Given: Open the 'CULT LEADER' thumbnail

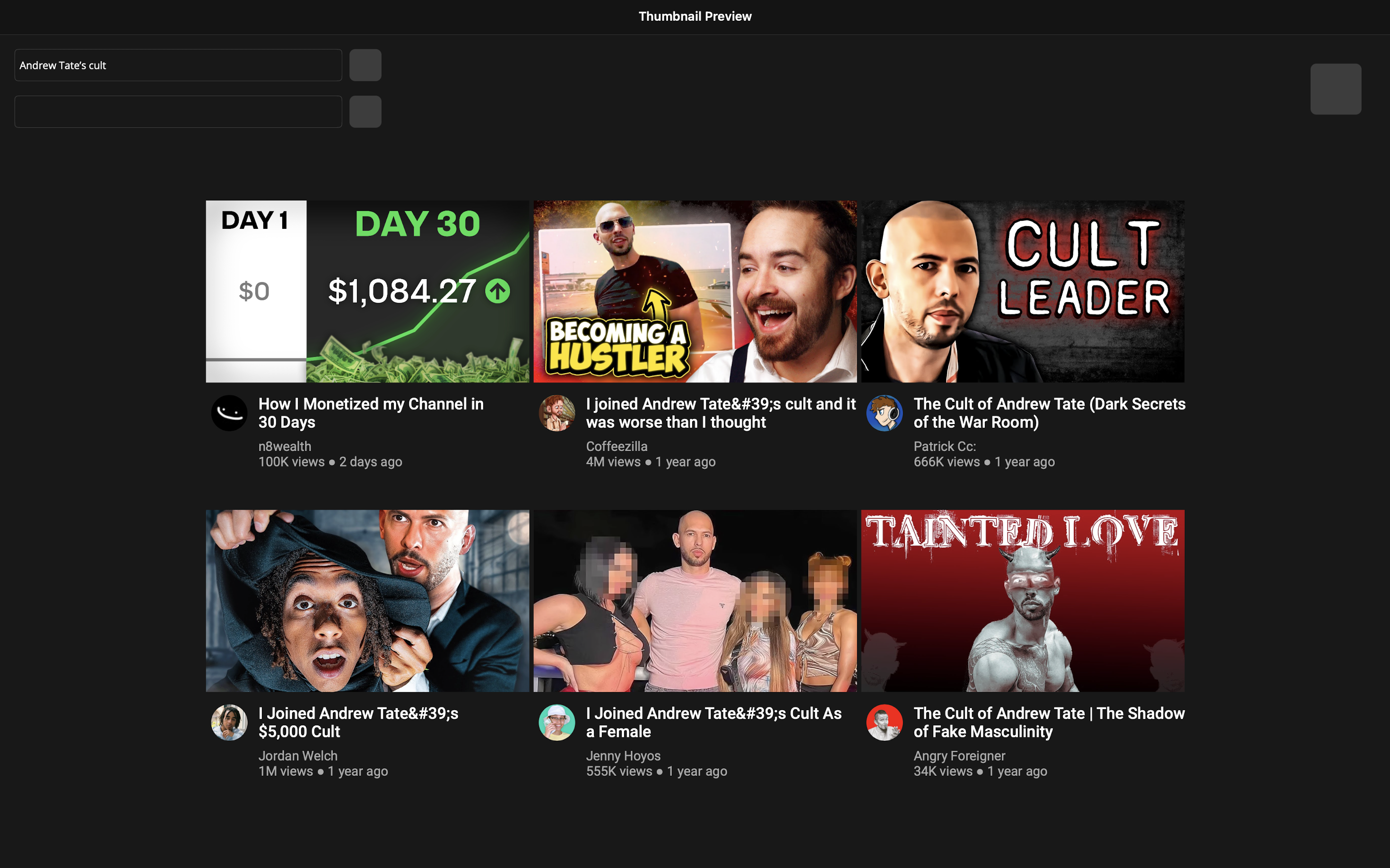Looking at the screenshot, I should pyautogui.click(x=1023, y=291).
